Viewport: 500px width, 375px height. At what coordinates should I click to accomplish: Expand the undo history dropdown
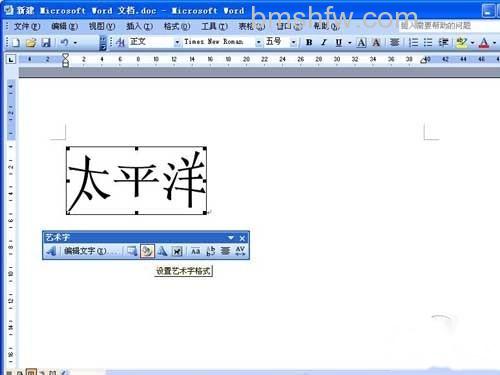[75, 43]
